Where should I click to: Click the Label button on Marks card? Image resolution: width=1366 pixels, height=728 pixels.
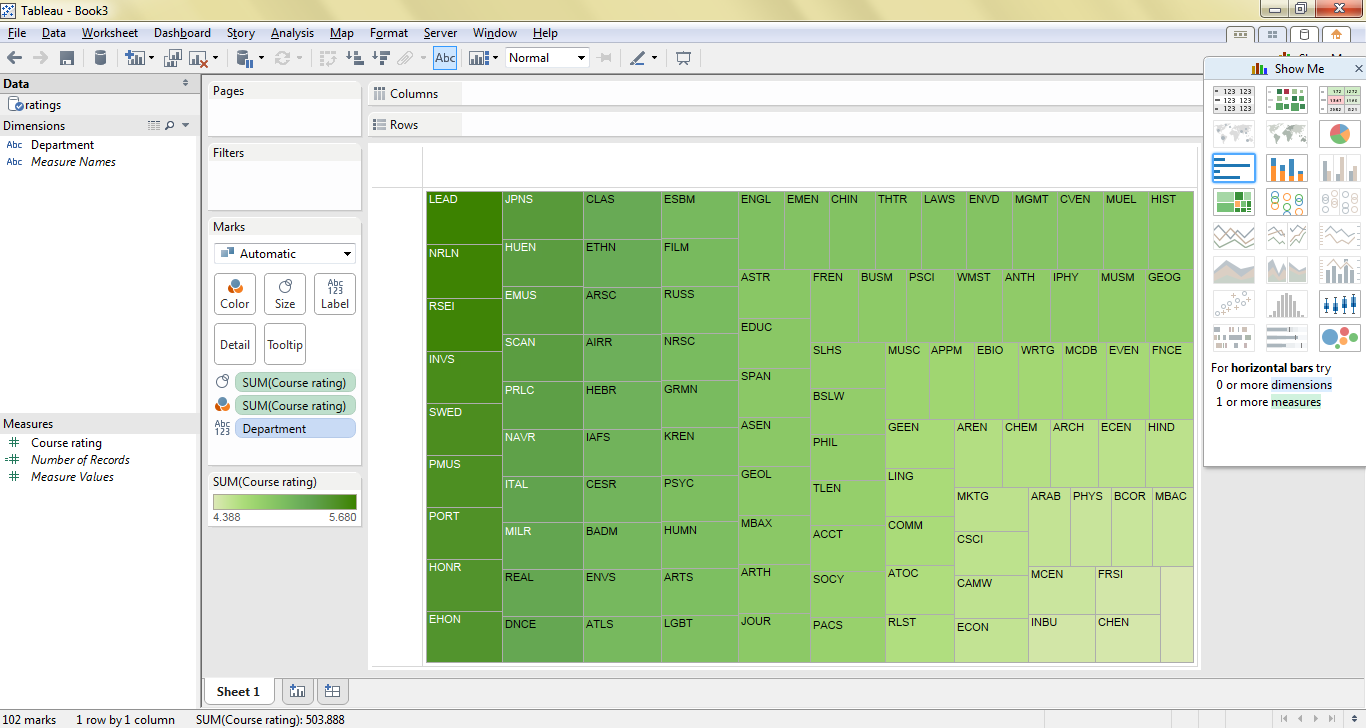335,294
